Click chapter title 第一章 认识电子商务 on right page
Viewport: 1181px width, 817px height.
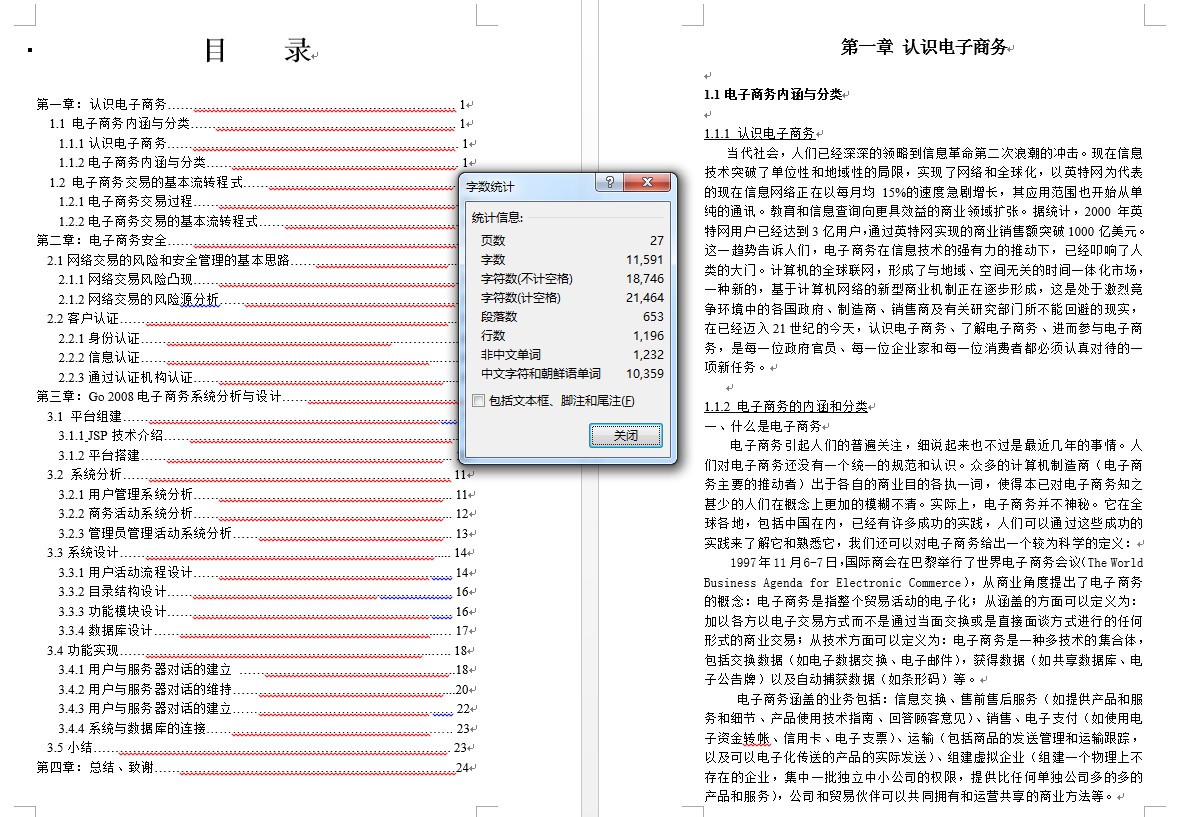coord(924,47)
